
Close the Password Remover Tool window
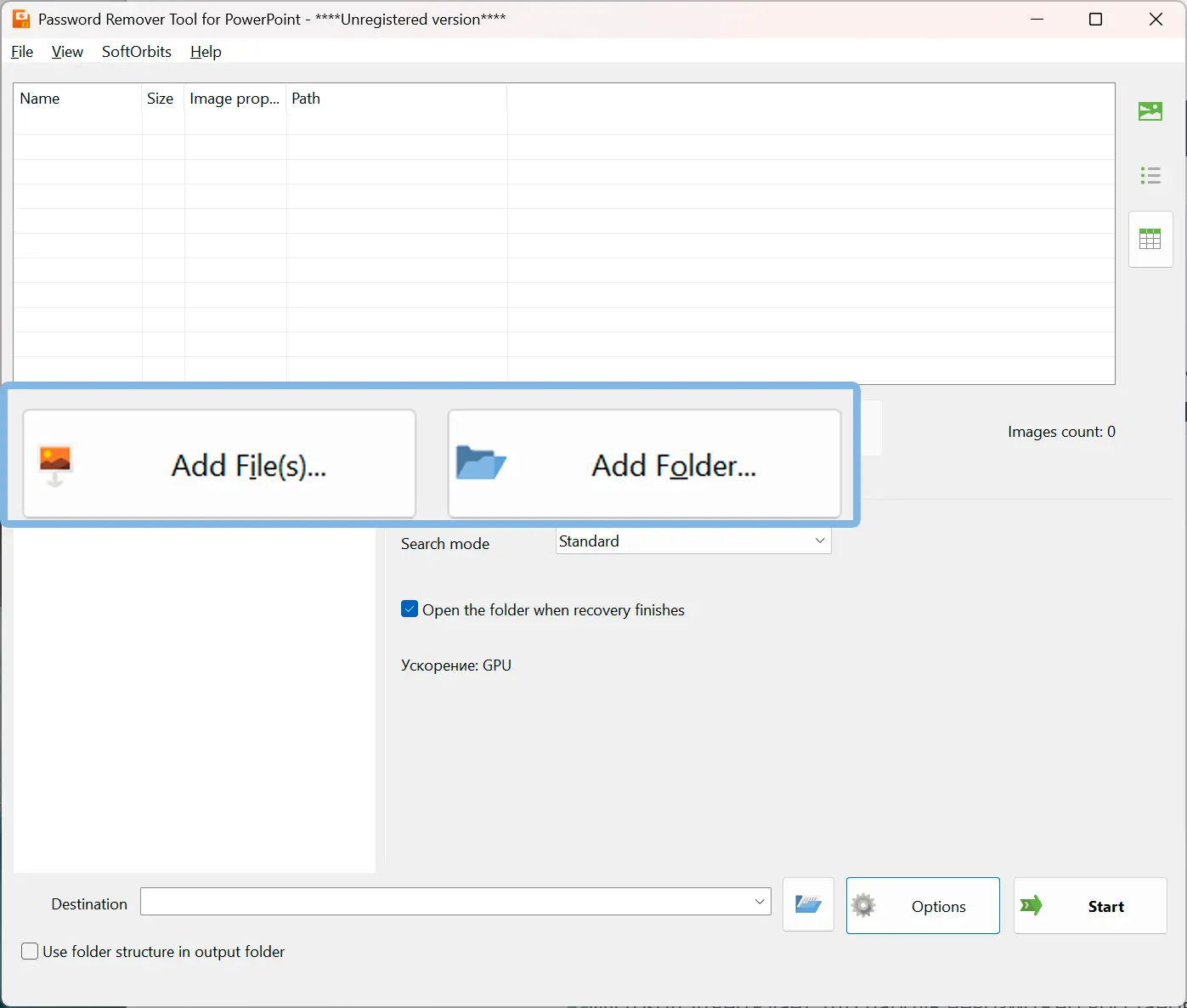click(1156, 20)
